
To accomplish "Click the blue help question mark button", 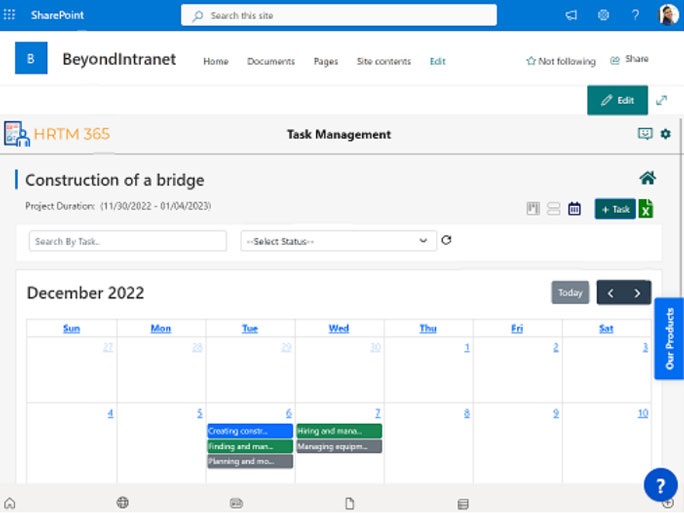I will click(660, 484).
